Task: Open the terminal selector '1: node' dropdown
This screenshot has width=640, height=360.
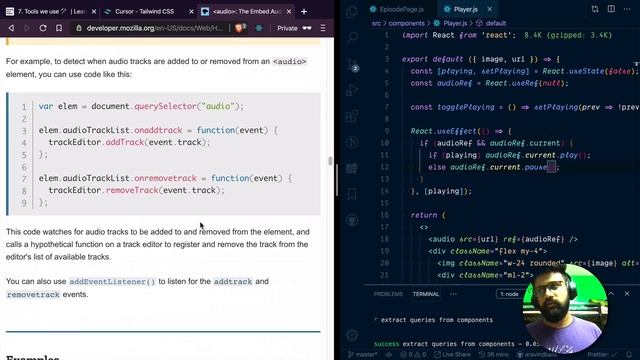Action: click(x=510, y=294)
